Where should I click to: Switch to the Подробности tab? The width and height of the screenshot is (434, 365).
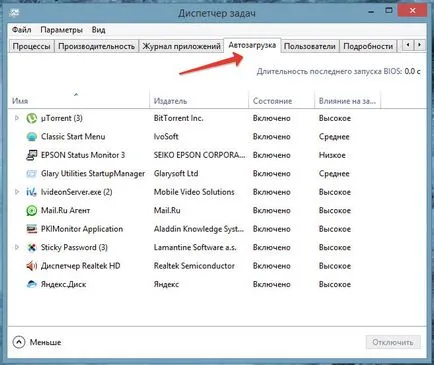[368, 46]
